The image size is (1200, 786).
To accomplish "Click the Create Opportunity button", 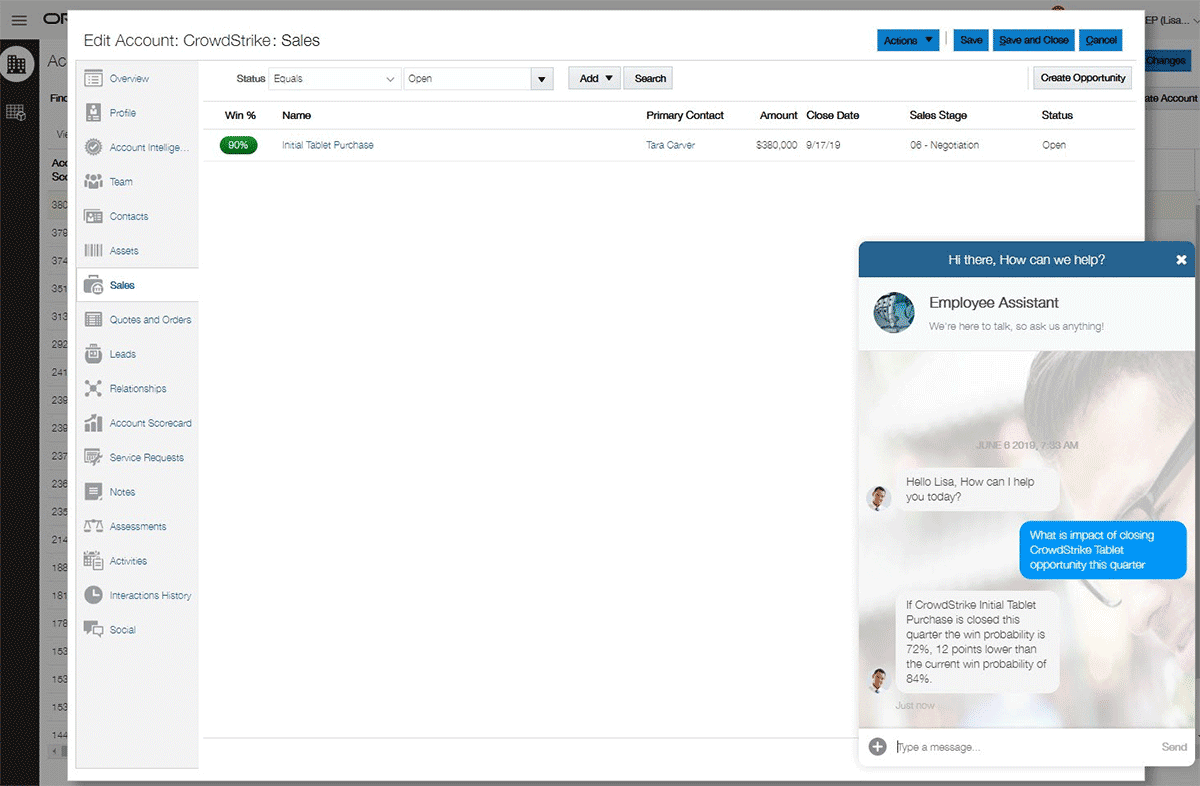I will [x=1083, y=78].
